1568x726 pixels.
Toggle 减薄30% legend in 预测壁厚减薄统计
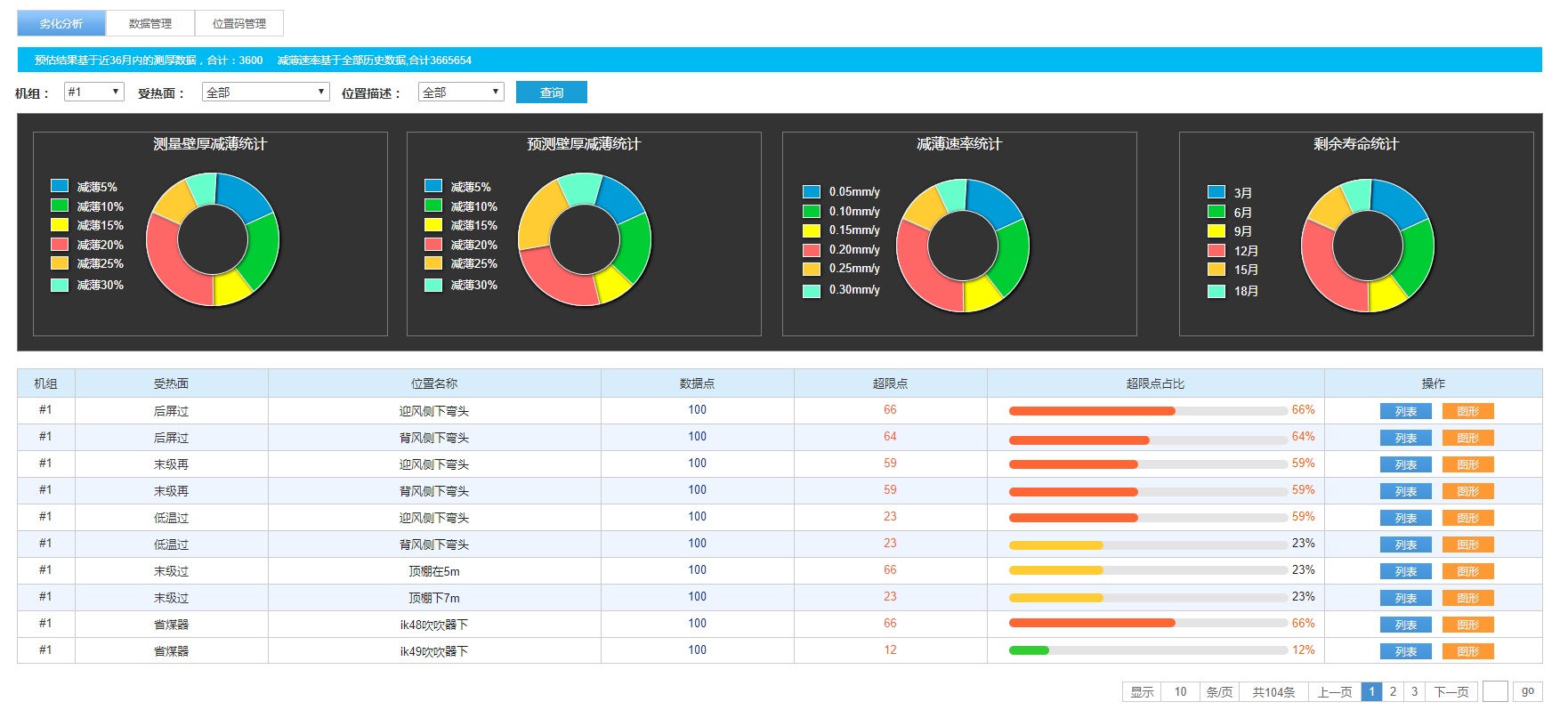coord(461,285)
